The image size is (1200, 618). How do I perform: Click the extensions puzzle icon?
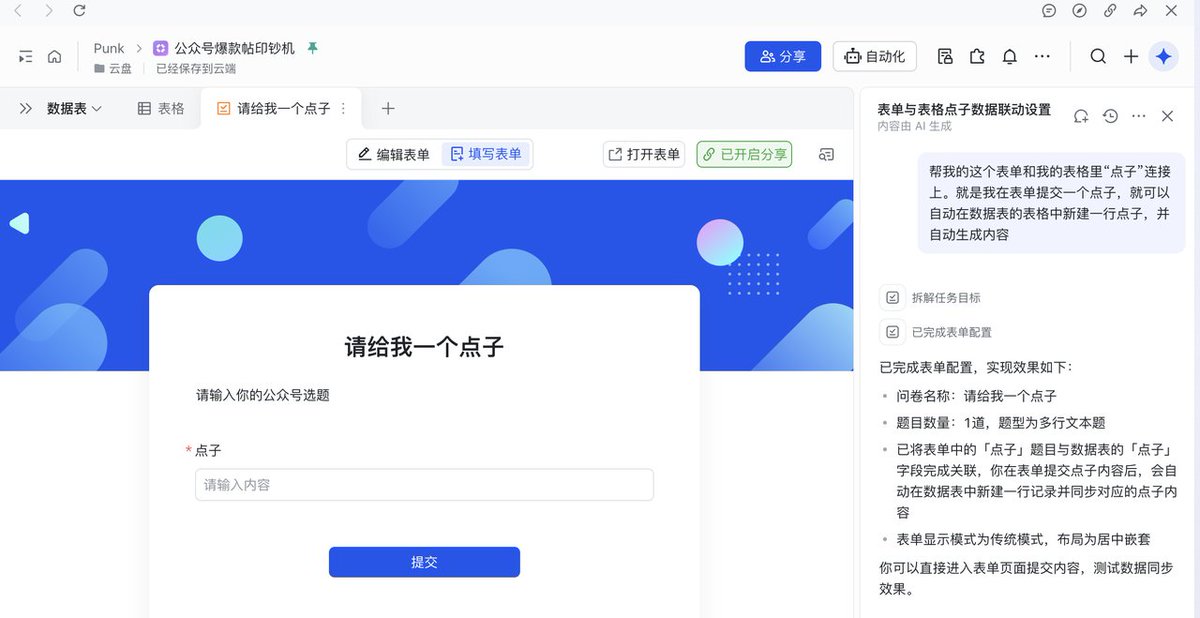[977, 57]
